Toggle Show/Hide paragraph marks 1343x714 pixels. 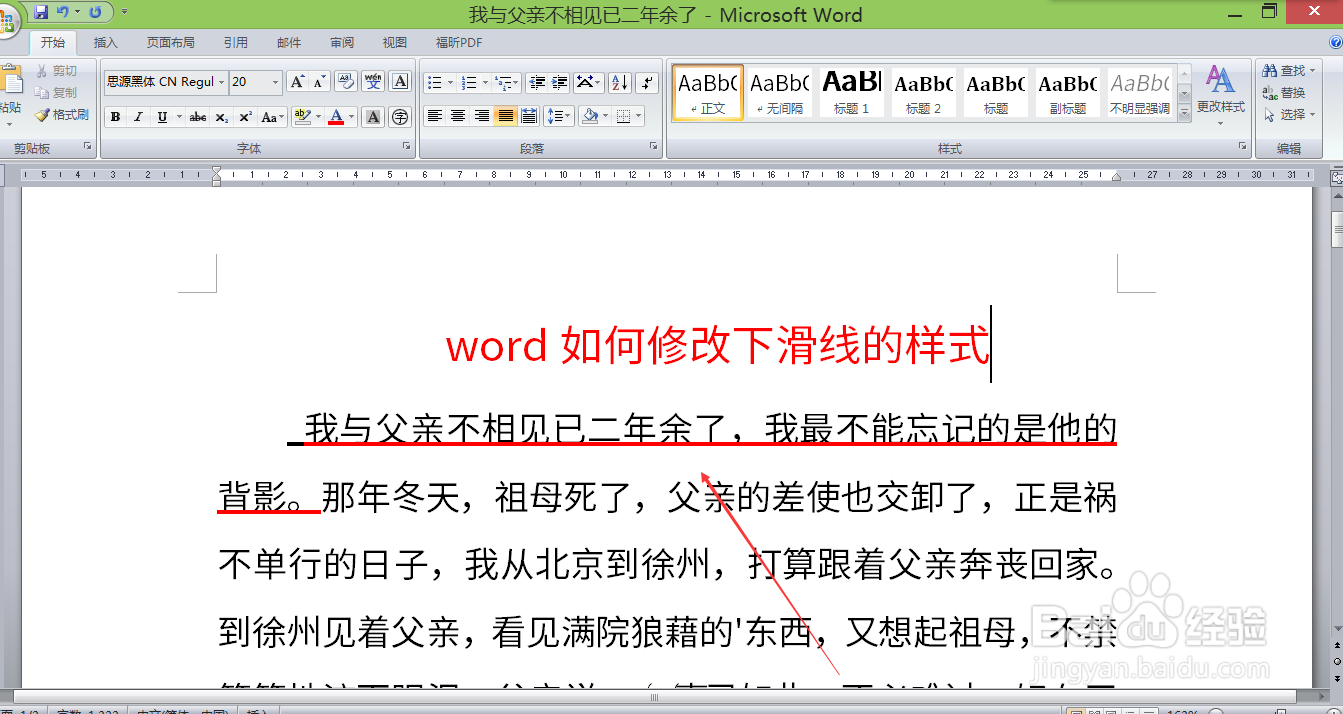click(647, 82)
